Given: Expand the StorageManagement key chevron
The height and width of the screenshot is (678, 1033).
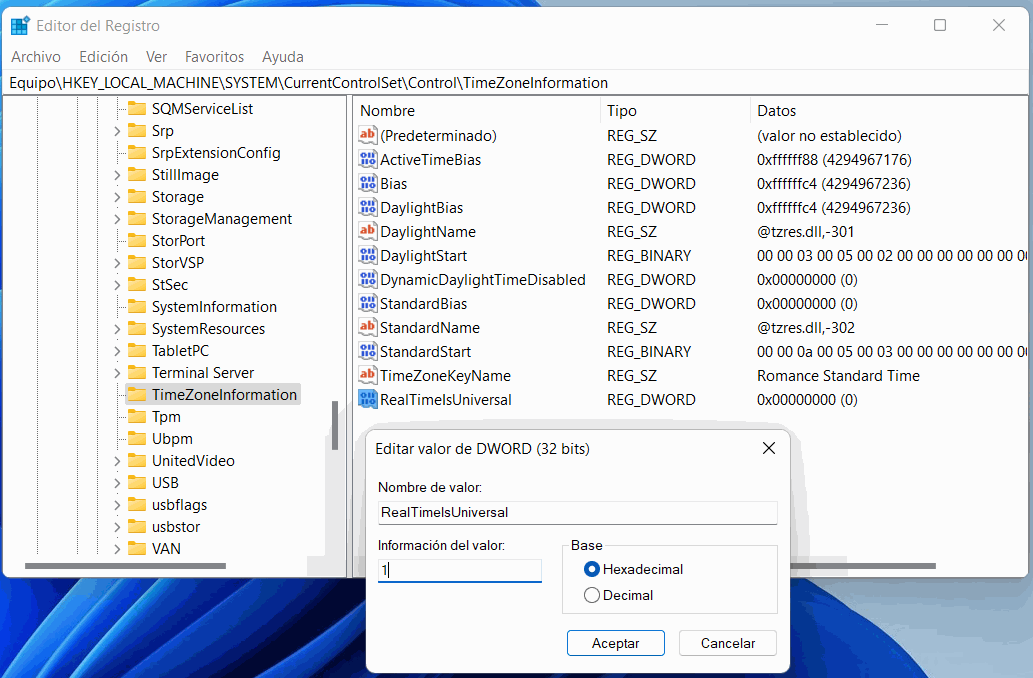Looking at the screenshot, I should (117, 219).
